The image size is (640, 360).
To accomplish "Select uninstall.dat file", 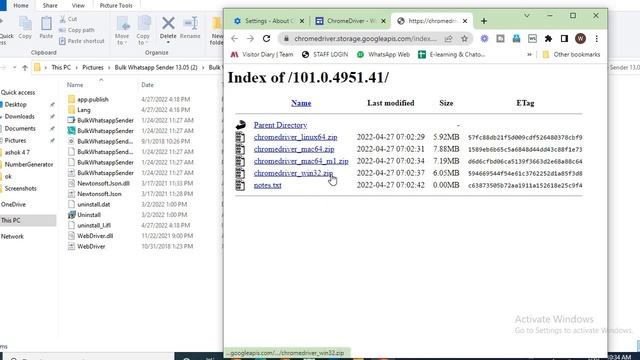I will coord(93,204).
